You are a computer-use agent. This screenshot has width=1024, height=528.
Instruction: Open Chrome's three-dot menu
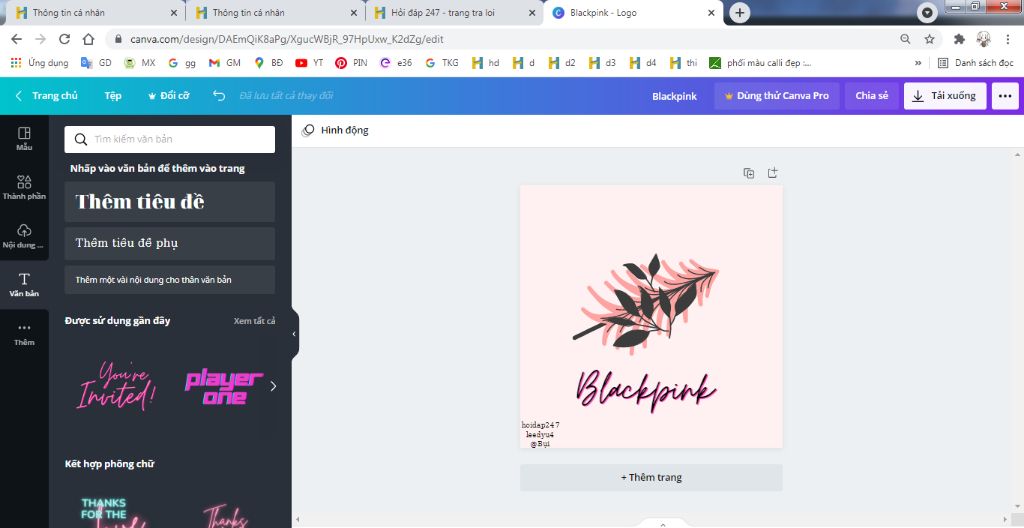1008,39
